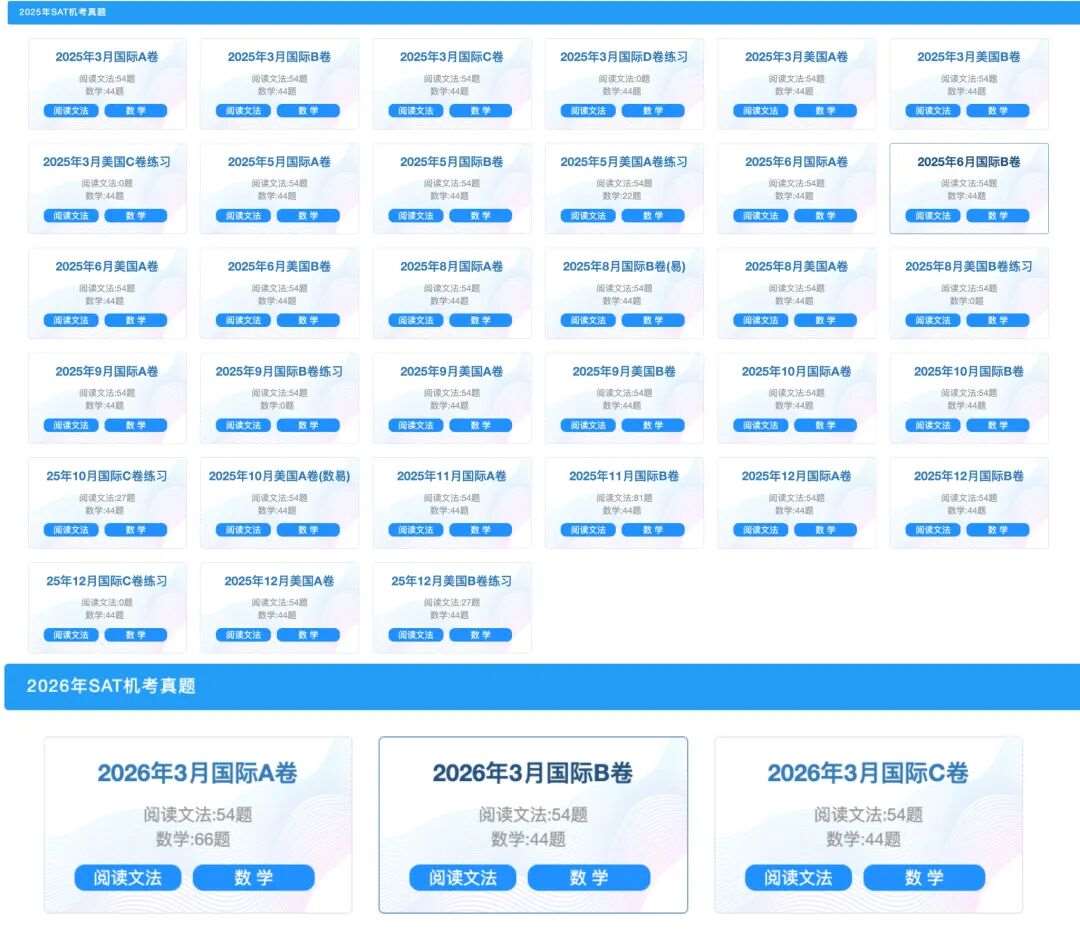1080x945 pixels.
Task: Open 数学 for 2025年9月美国A卷
Action: click(x=480, y=426)
